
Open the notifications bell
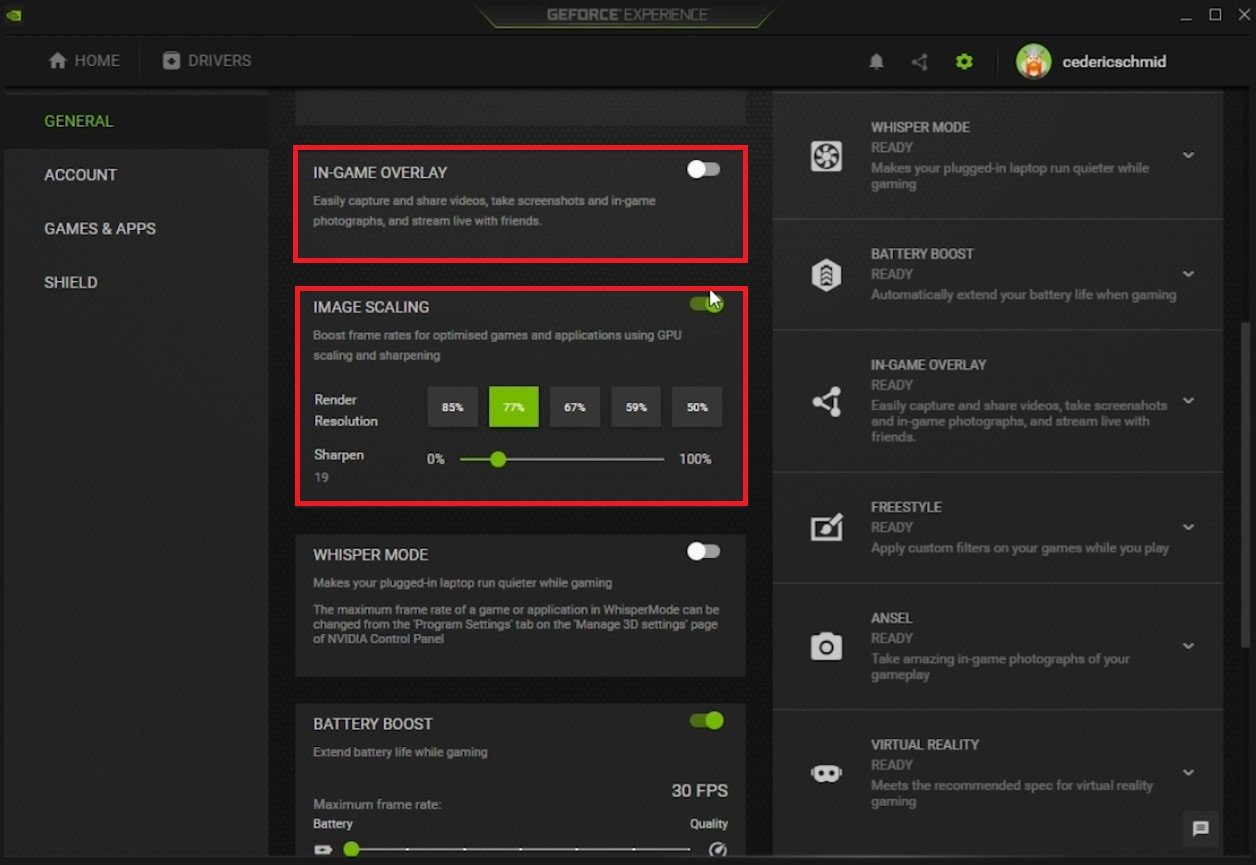[x=876, y=62]
